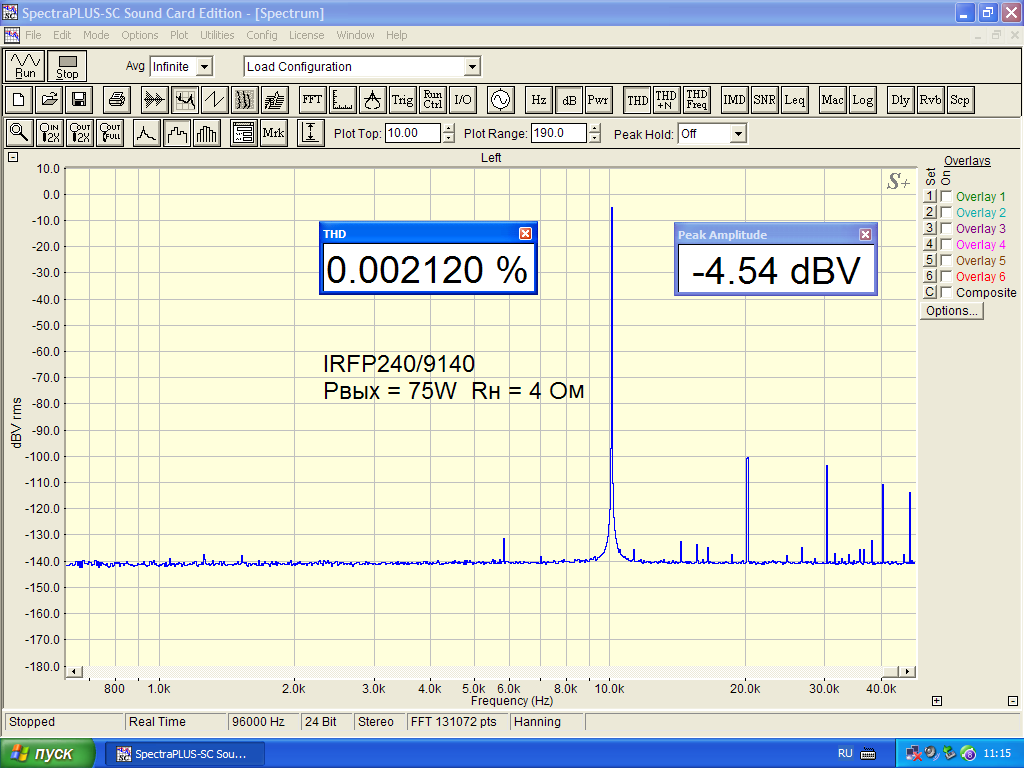Click the bottom-right minus expander

pyautogui.click(x=1013, y=701)
